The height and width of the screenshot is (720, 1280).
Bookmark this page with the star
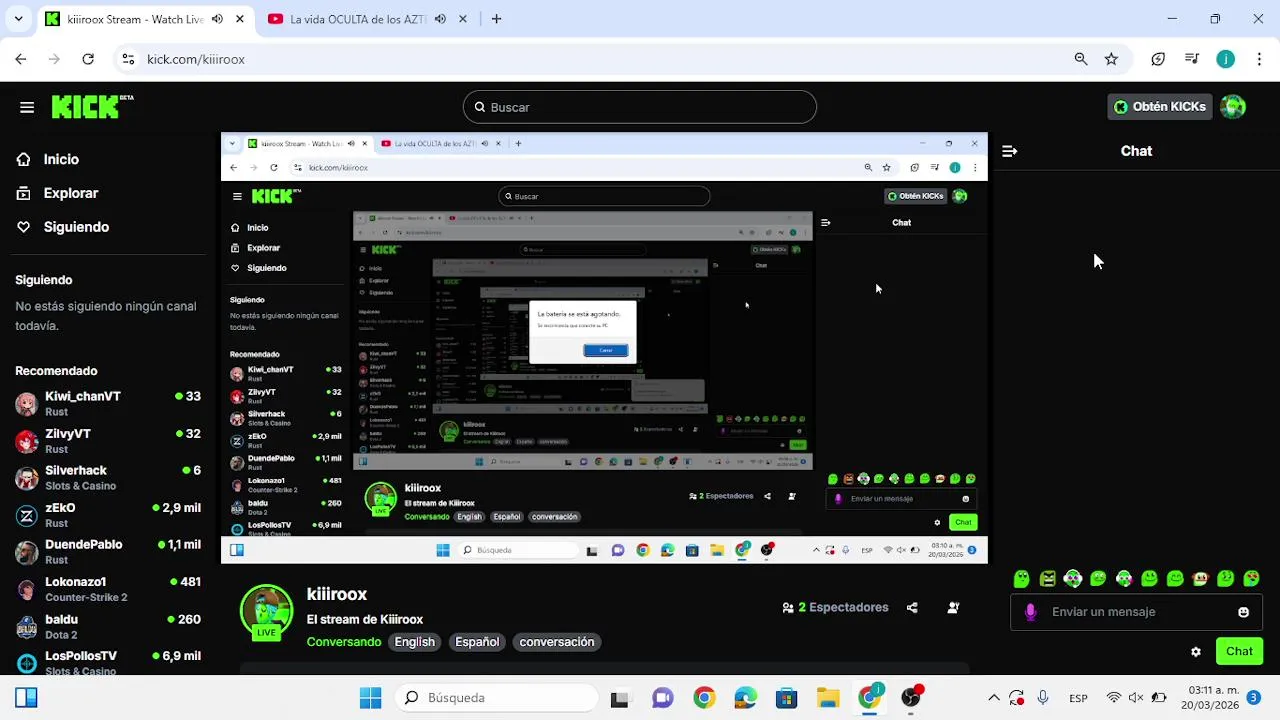coord(1111,59)
